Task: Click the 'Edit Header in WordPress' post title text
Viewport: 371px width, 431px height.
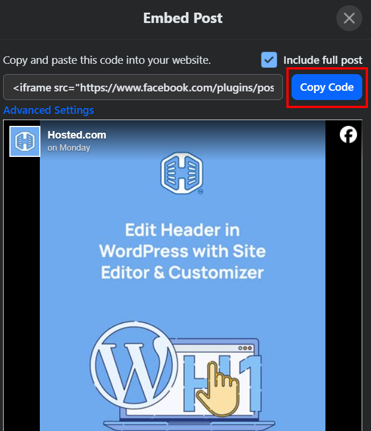Action: coord(182,251)
